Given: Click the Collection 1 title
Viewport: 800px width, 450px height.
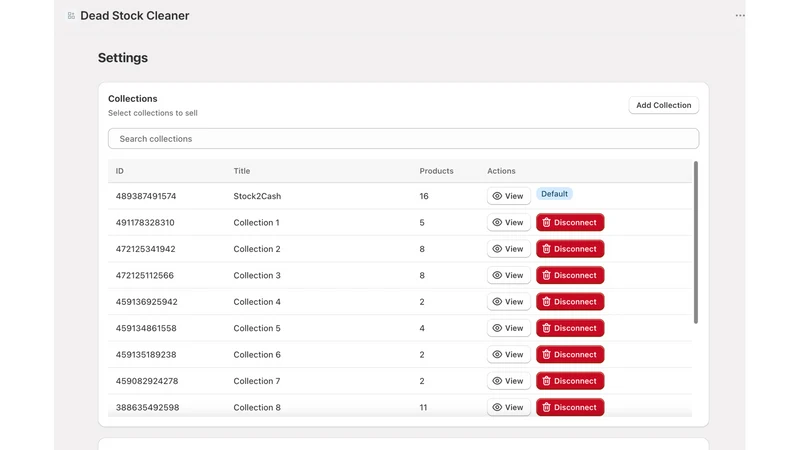Looking at the screenshot, I should click(256, 222).
